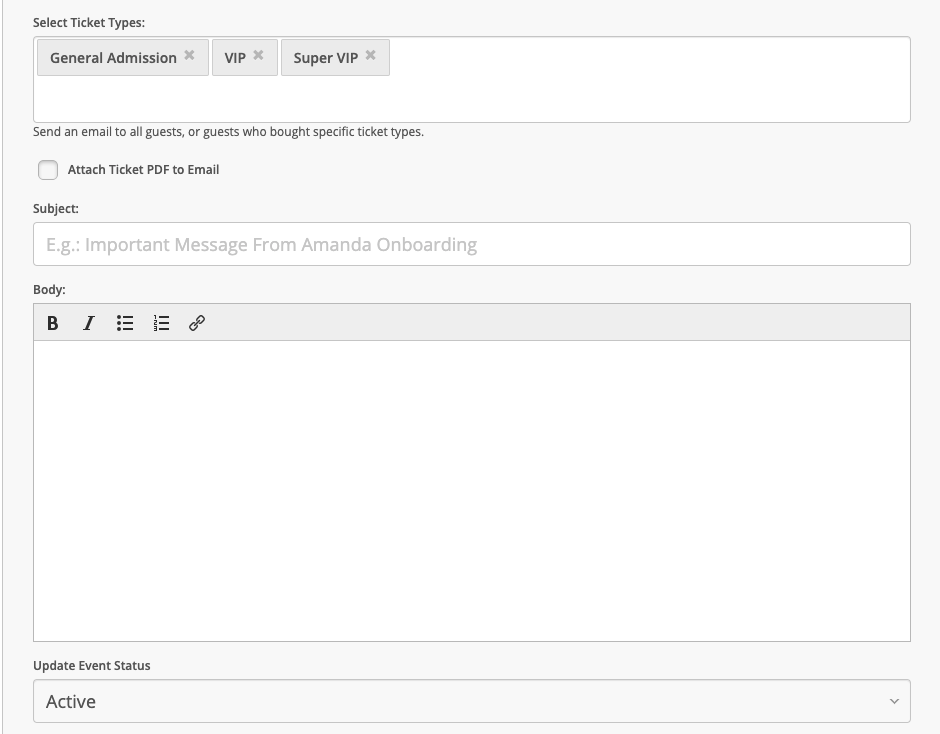The image size is (940, 734).
Task: Open the Update Event Status dropdown
Action: [x=470, y=701]
